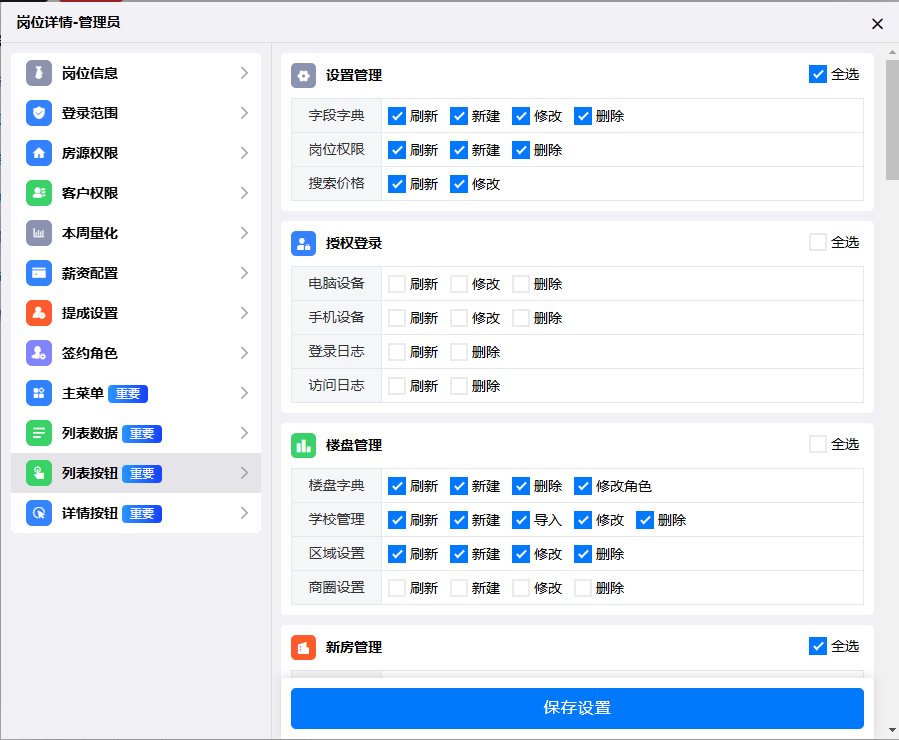Click the 登录范围 shield icon
This screenshot has width=899, height=740.
(x=38, y=113)
